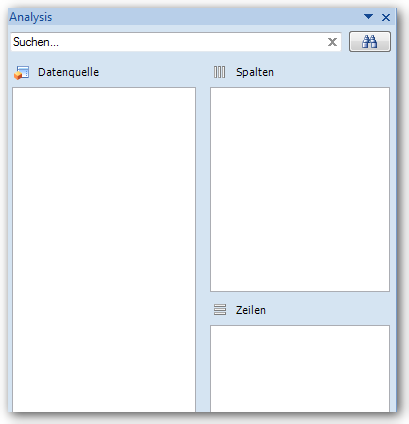Select the Zeilen heading label

(x=251, y=310)
